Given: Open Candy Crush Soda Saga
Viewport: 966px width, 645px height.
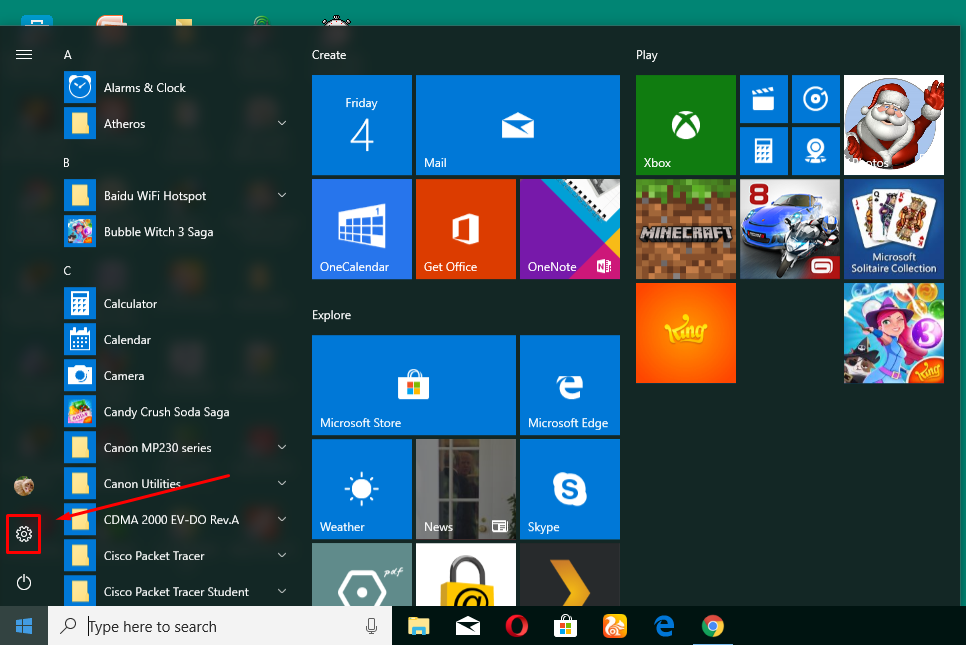Looking at the screenshot, I should 176,412.
